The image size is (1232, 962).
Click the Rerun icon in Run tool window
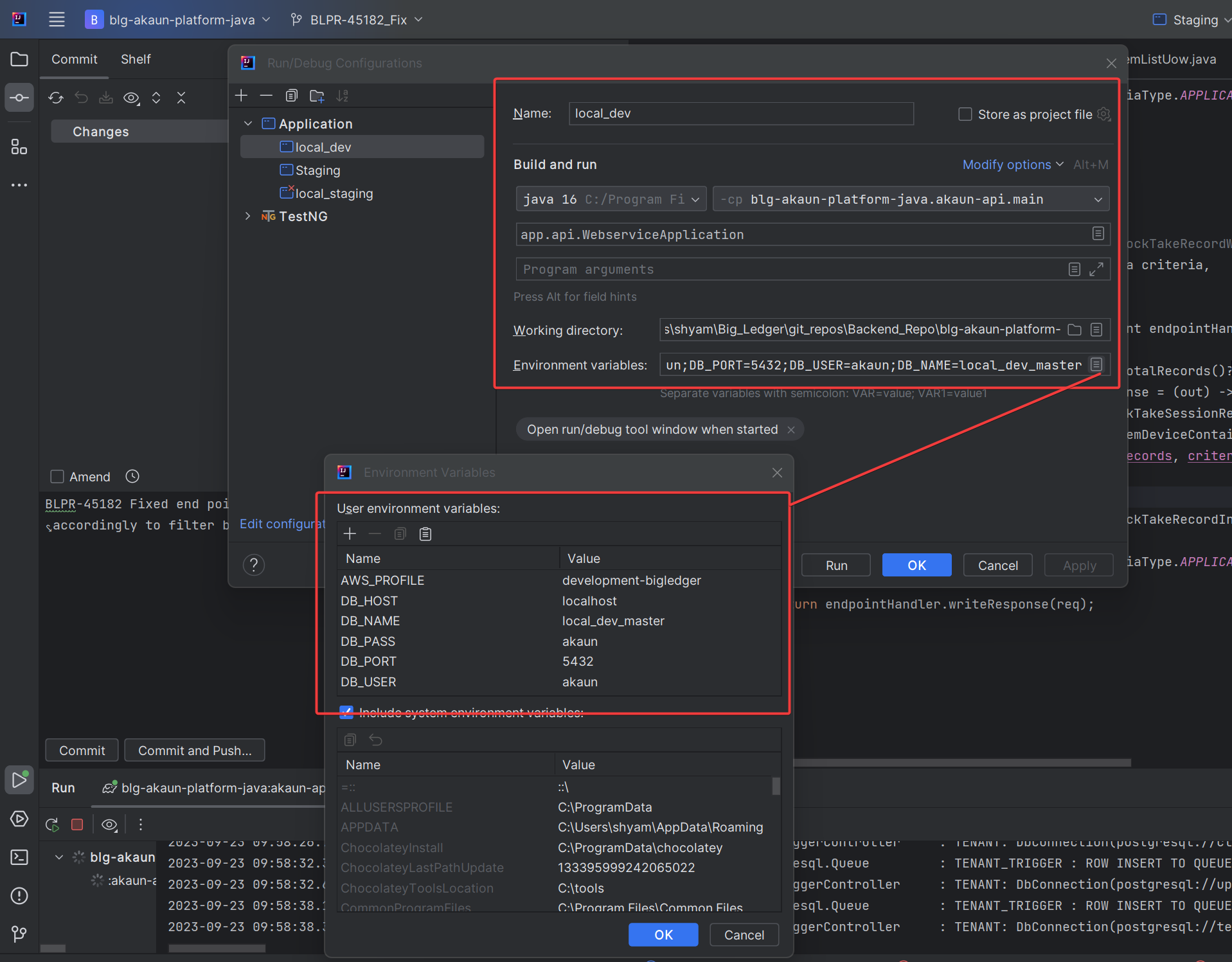click(53, 824)
